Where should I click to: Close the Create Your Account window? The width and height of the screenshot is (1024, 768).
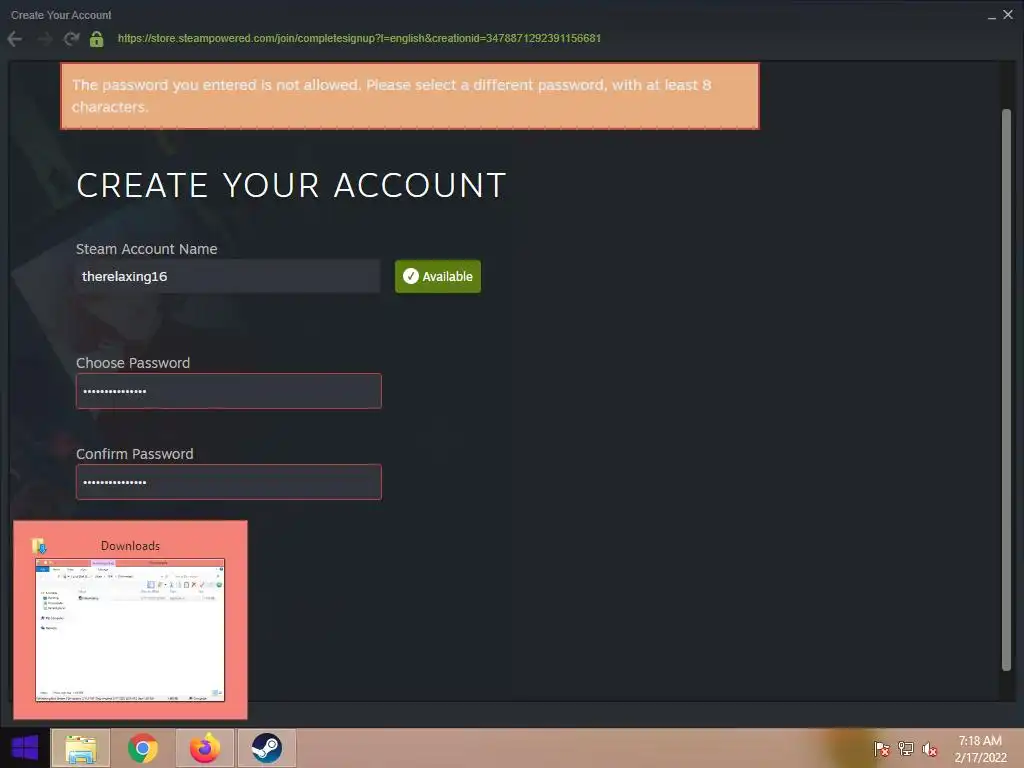point(1008,14)
